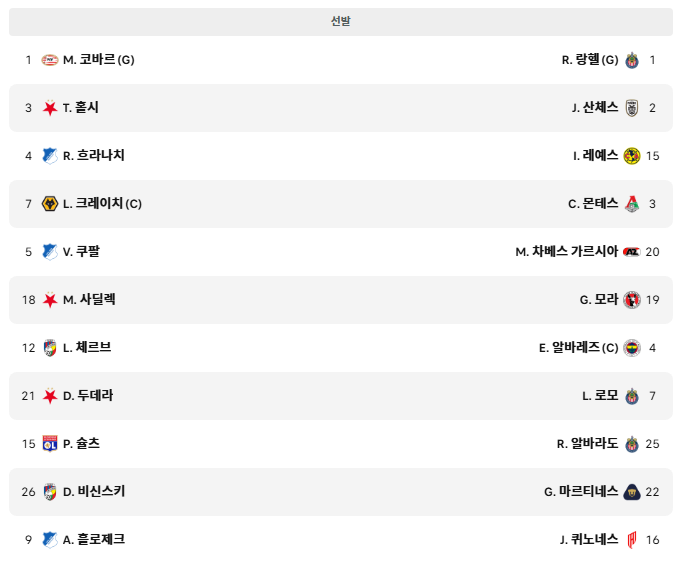Open player R. 랑헬 (G)

click(590, 60)
